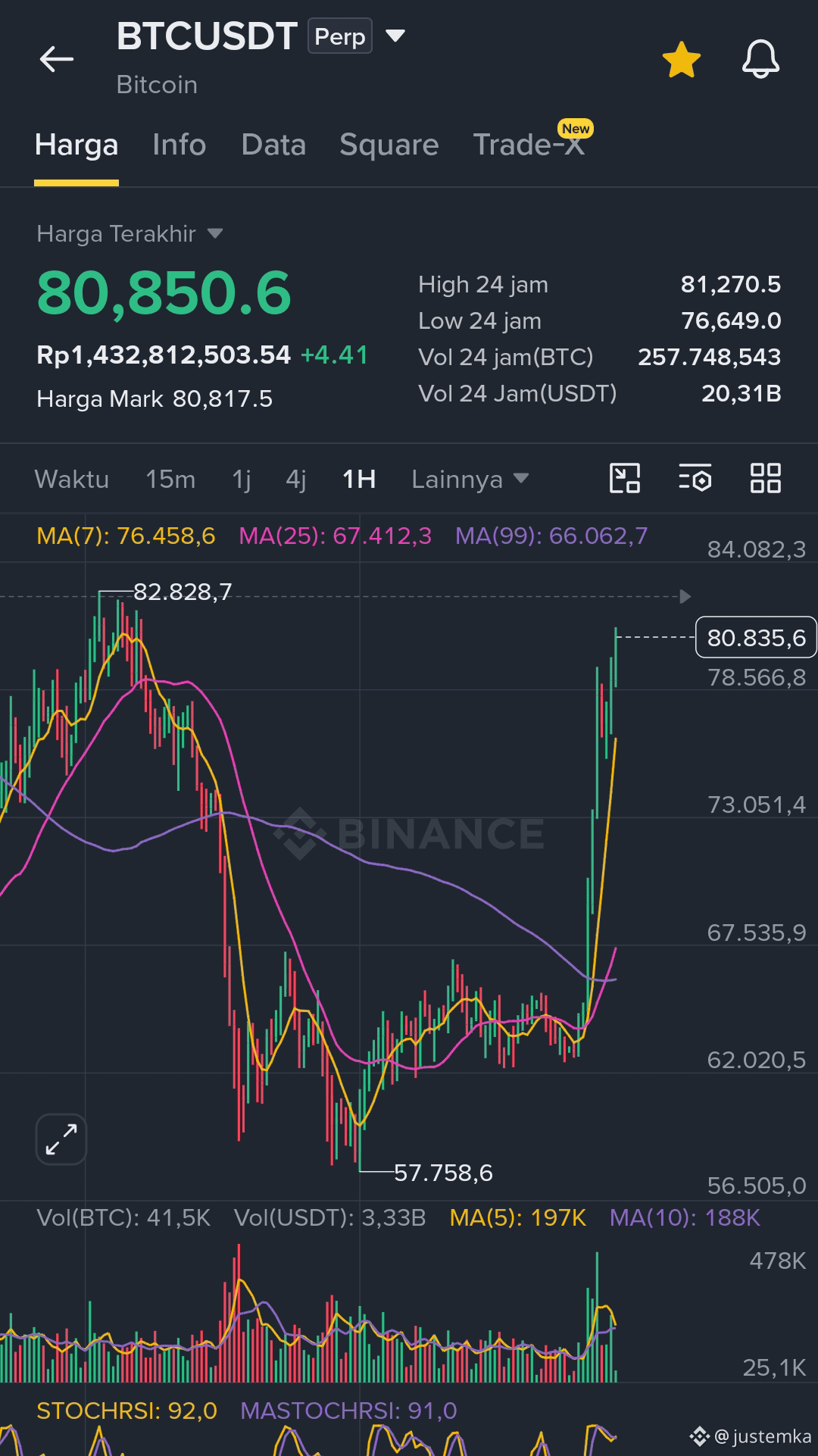The width and height of the screenshot is (818, 1456).
Task: Go back with the arrow icon
Action: pyautogui.click(x=57, y=59)
